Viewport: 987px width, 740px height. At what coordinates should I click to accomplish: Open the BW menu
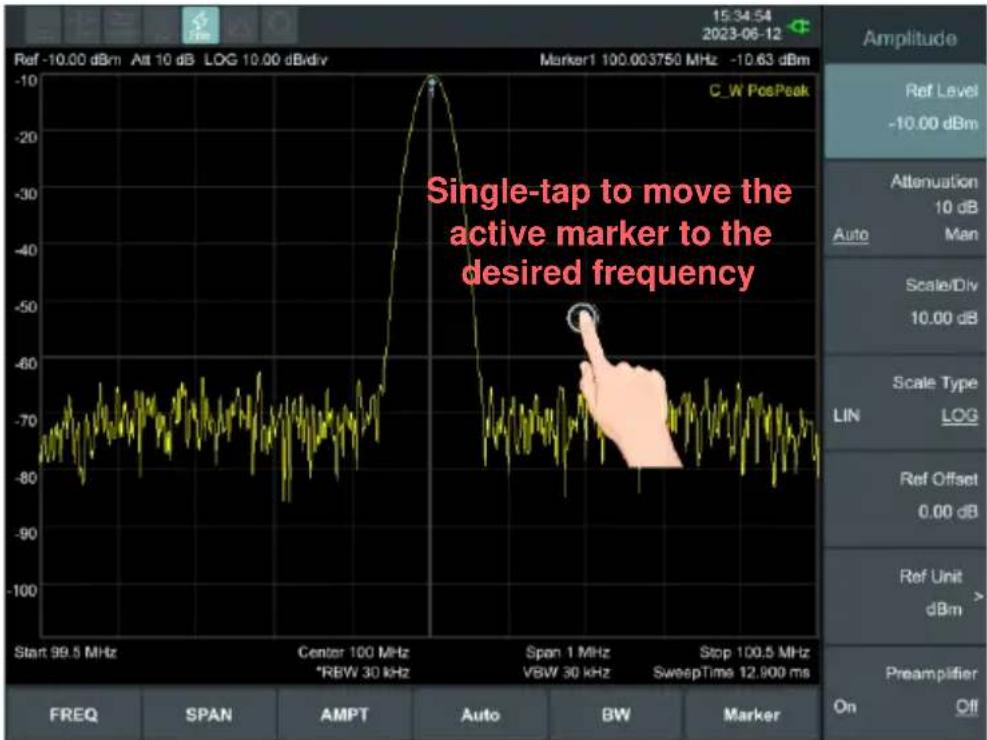point(616,715)
